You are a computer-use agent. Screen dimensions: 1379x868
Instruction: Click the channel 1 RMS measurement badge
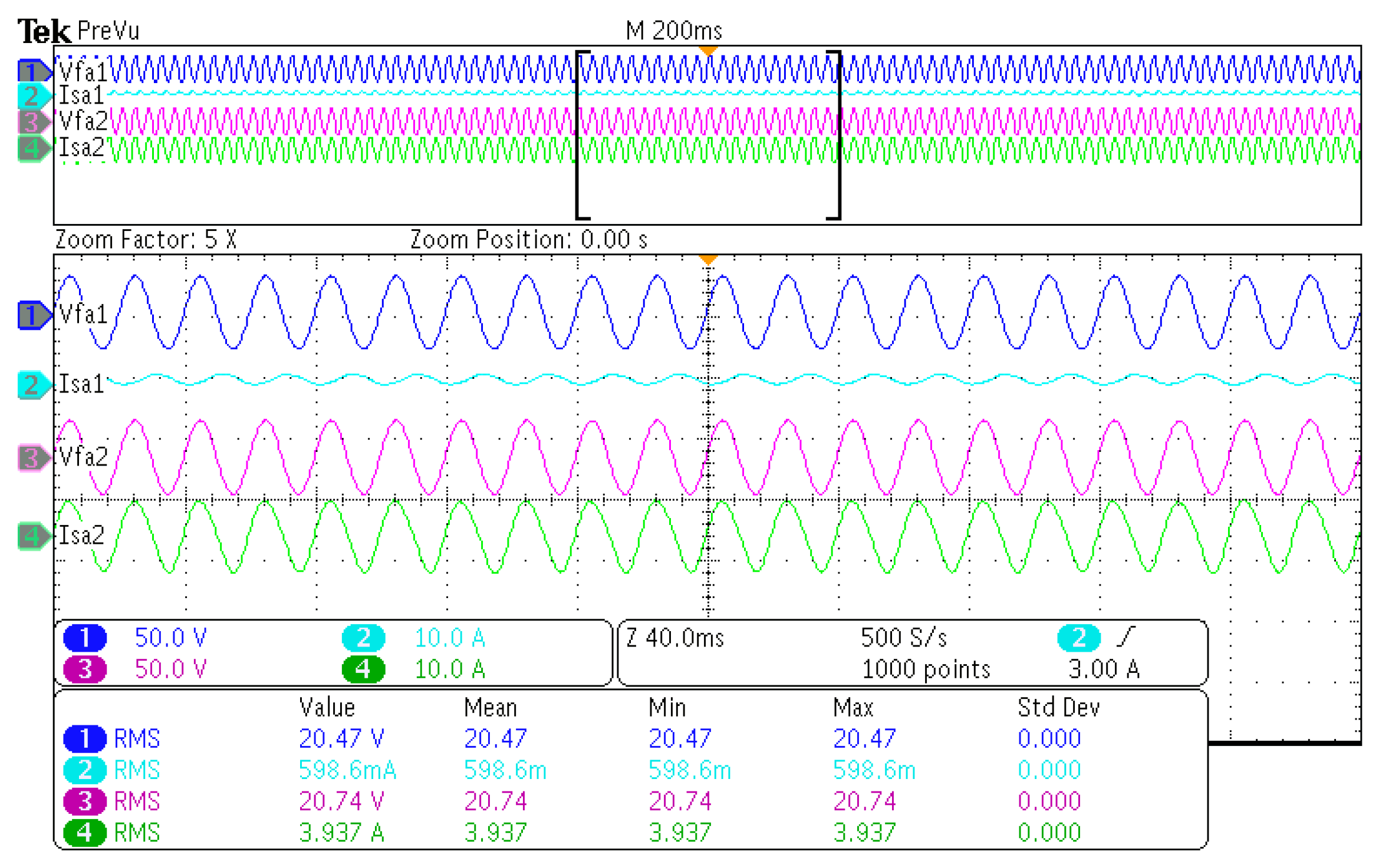(85, 739)
